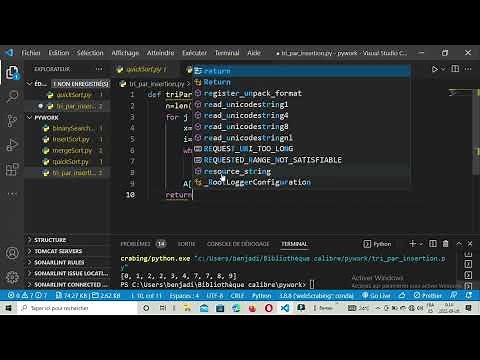Open the Extensions view
This screenshot has width=480, height=360.
pyautogui.click(x=12, y=169)
